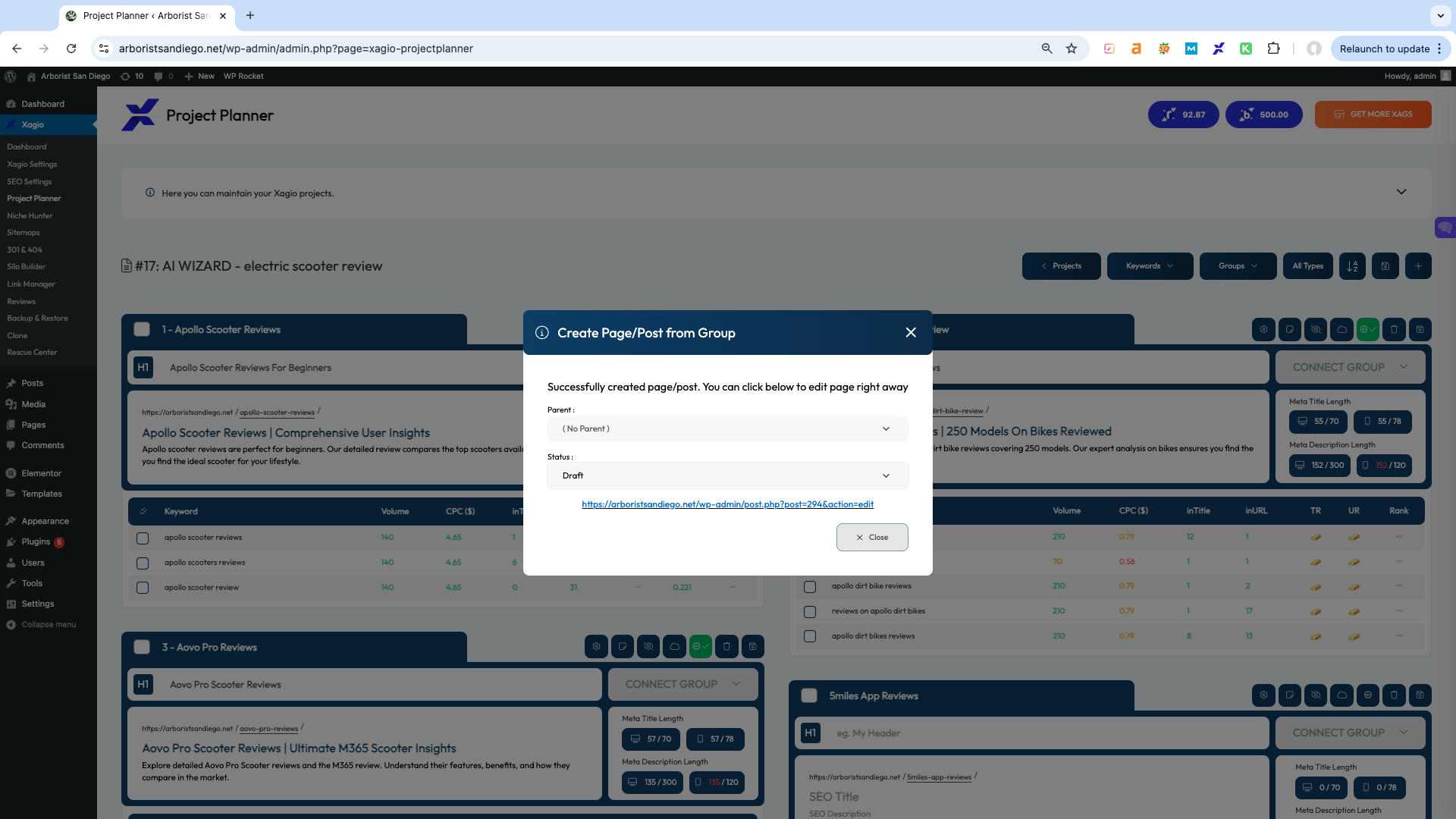Open notes icon for top-right dirt bike group
Viewport: 1456px width, 819px height.
coord(1289,329)
